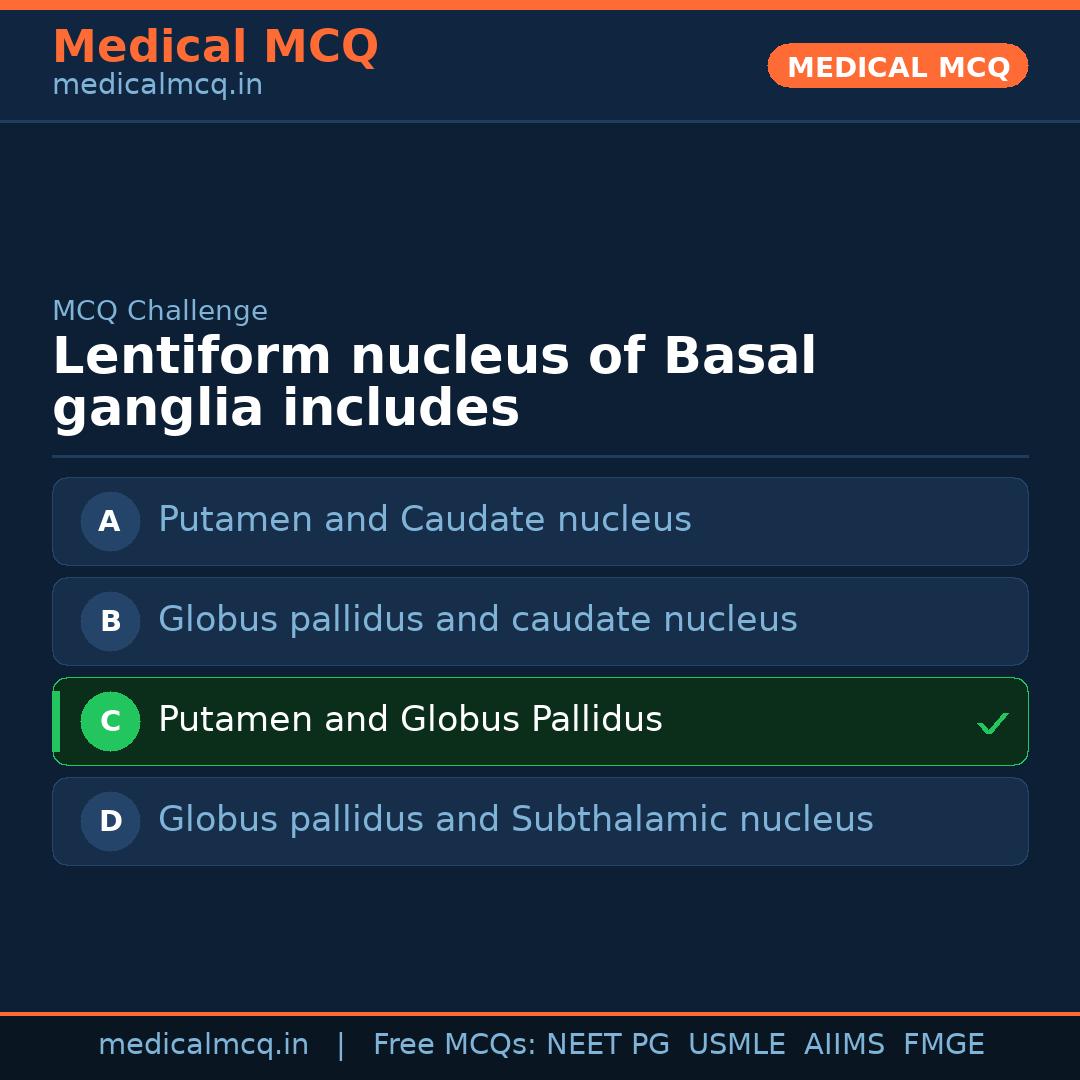Screen dimensions: 1080x1080
Task: Click the letter D option circle
Action: [110, 821]
